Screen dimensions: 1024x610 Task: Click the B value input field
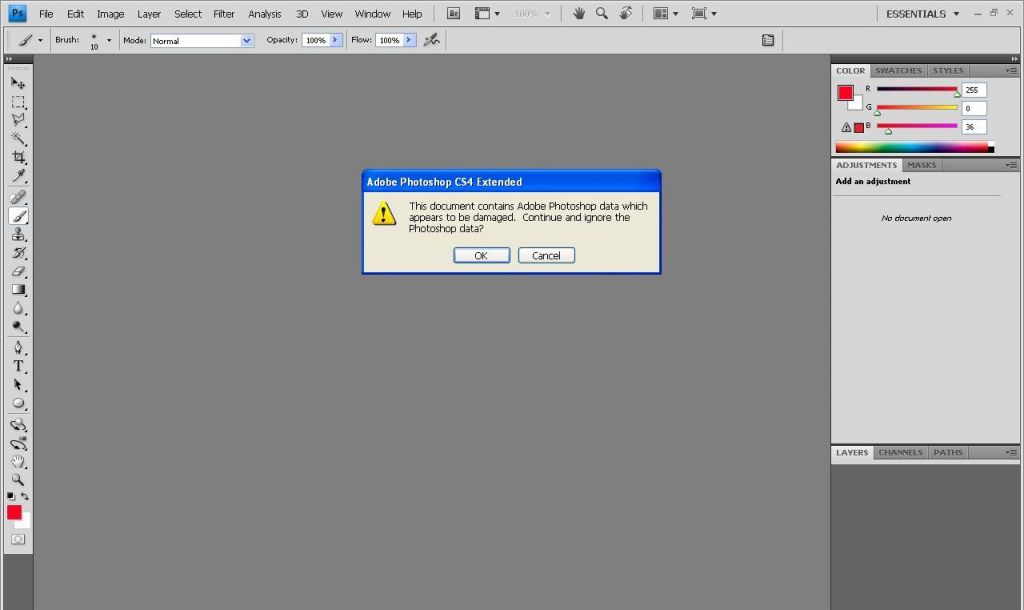tap(973, 127)
